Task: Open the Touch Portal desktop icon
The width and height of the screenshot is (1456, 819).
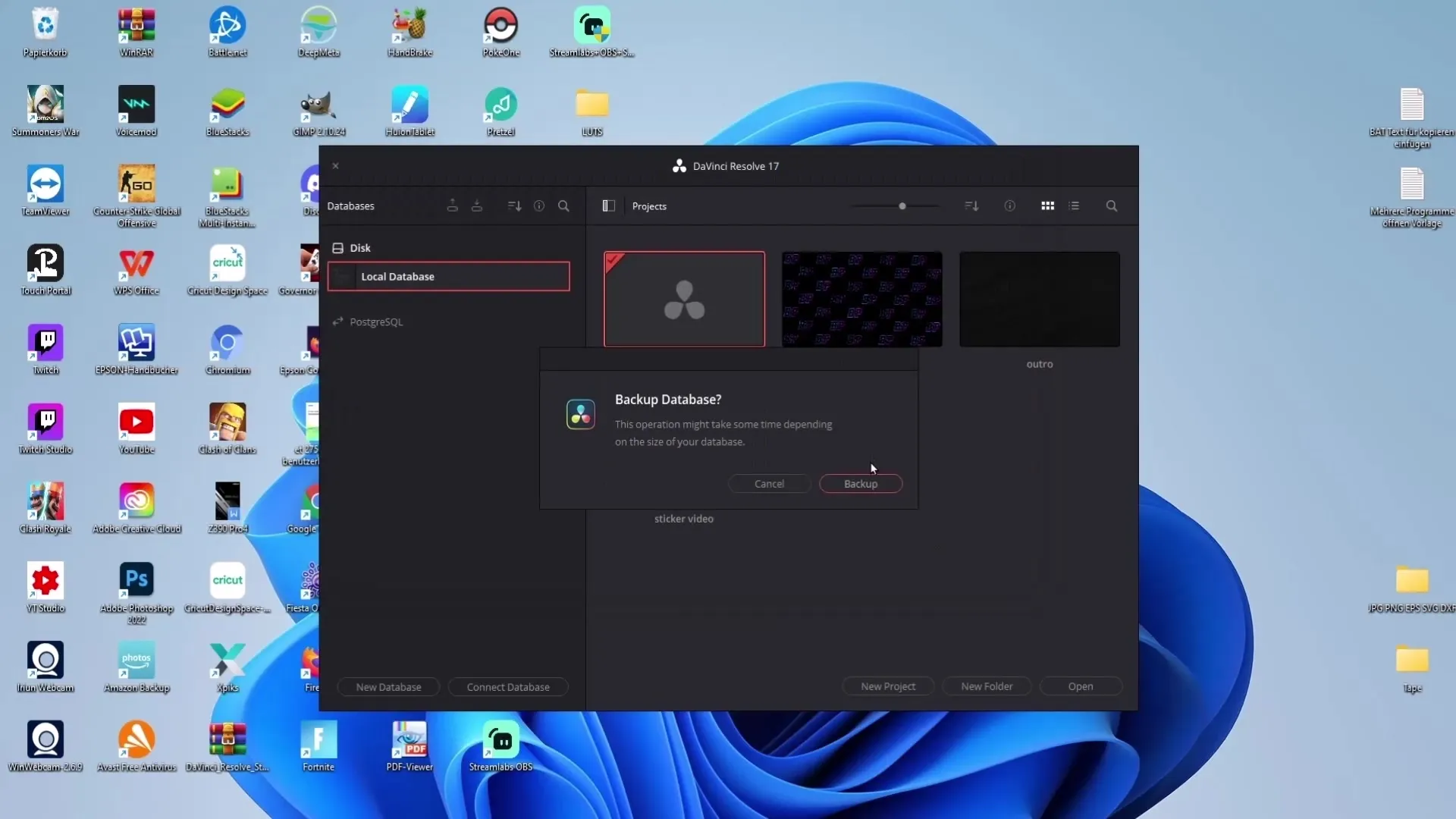Action: [x=45, y=270]
